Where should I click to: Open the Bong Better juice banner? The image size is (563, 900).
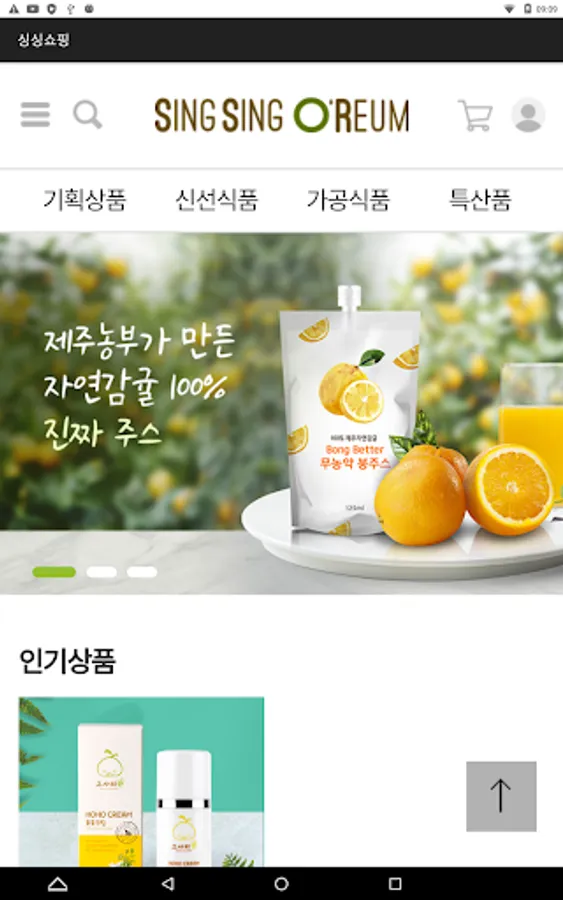pyautogui.click(x=281, y=413)
